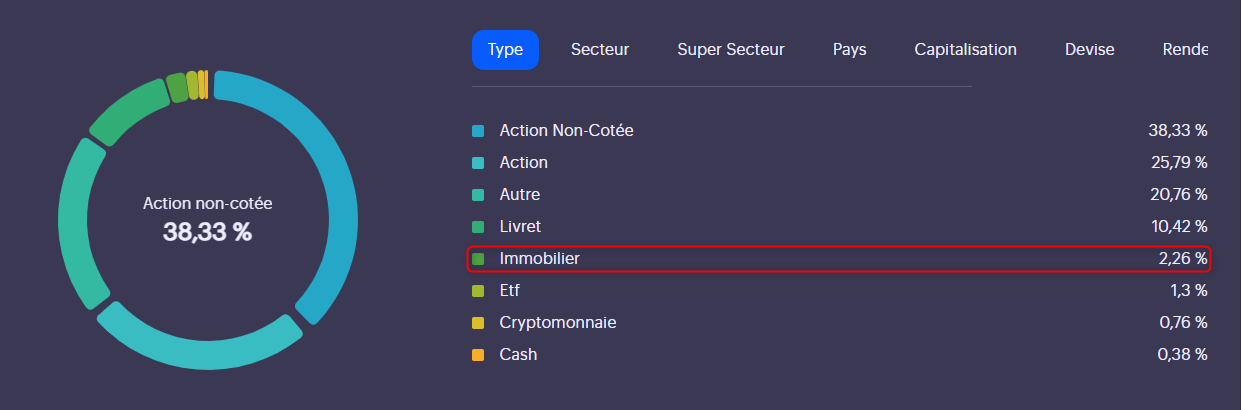Click the donut center 38,33 % label
1241x410 pixels.
click(x=208, y=233)
